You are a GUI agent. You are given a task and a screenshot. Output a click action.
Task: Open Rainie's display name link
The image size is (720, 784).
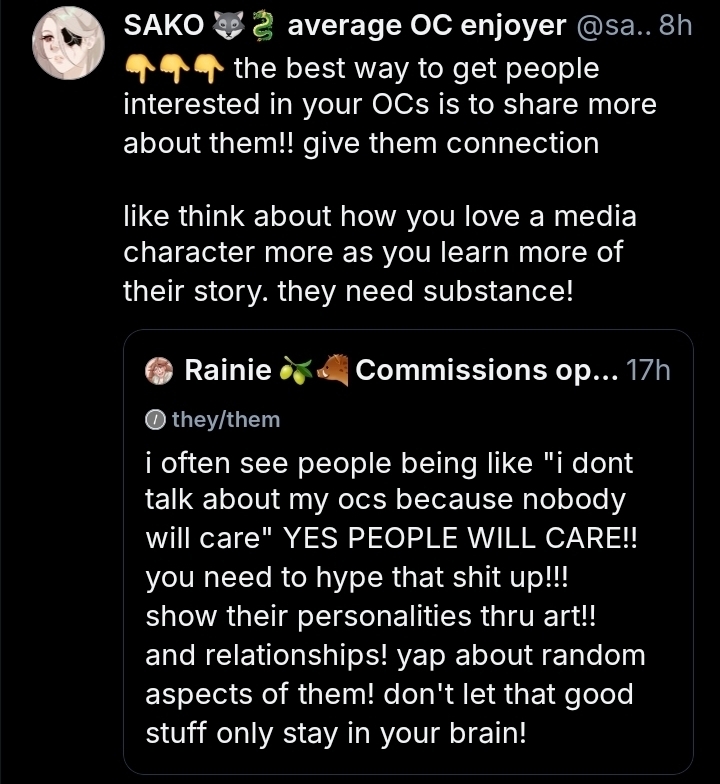pos(228,371)
